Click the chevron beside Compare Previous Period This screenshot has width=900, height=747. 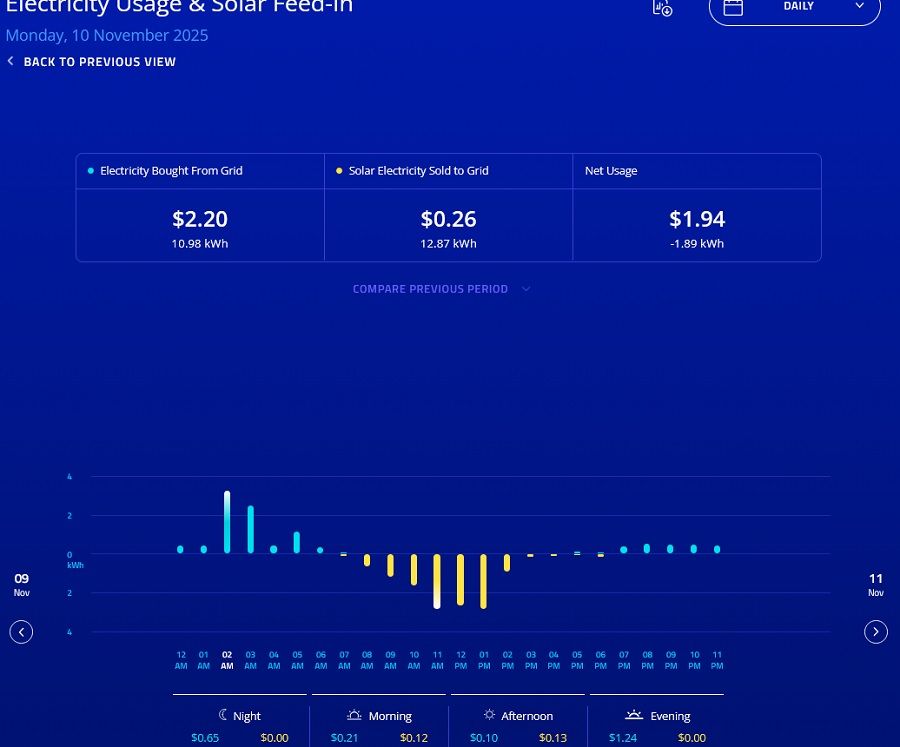pyautogui.click(x=526, y=289)
